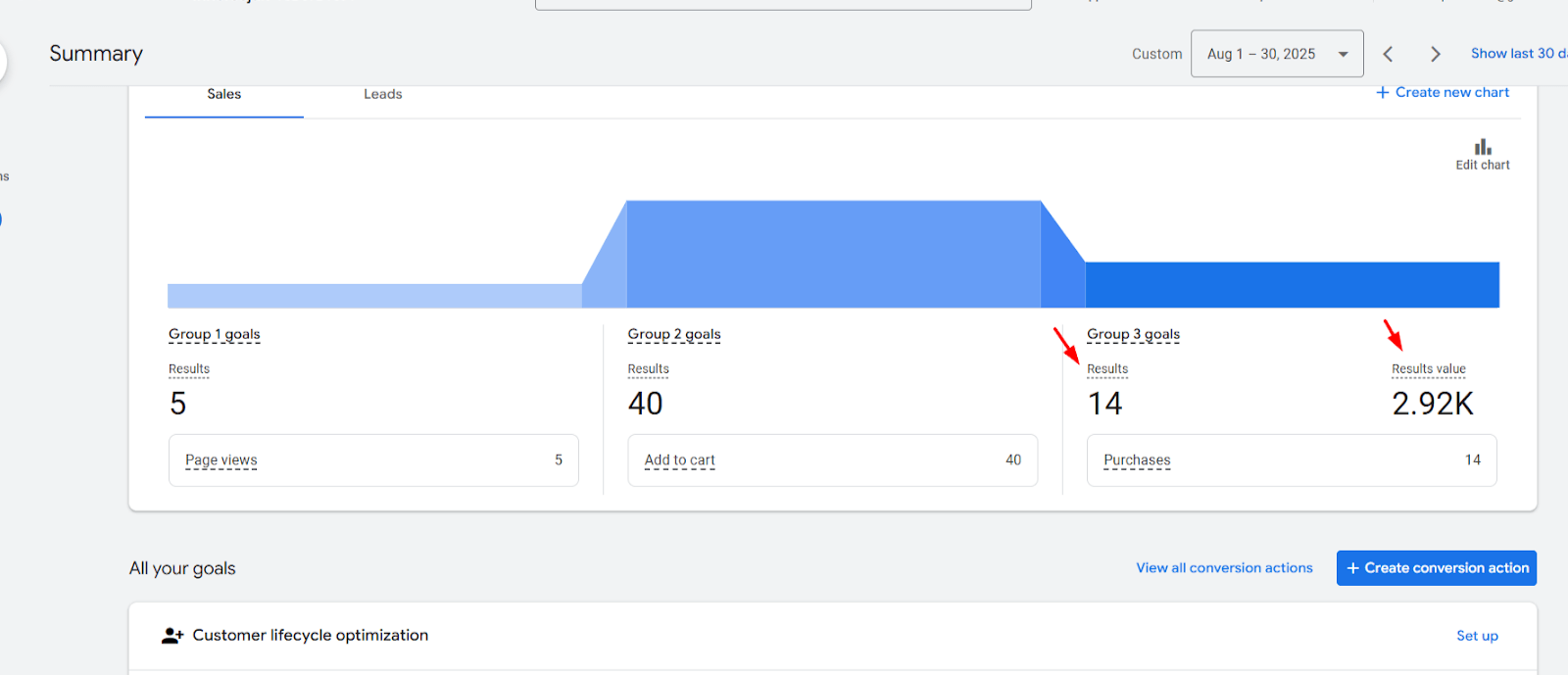Click Create new chart link
1568x675 pixels.
tap(1443, 92)
